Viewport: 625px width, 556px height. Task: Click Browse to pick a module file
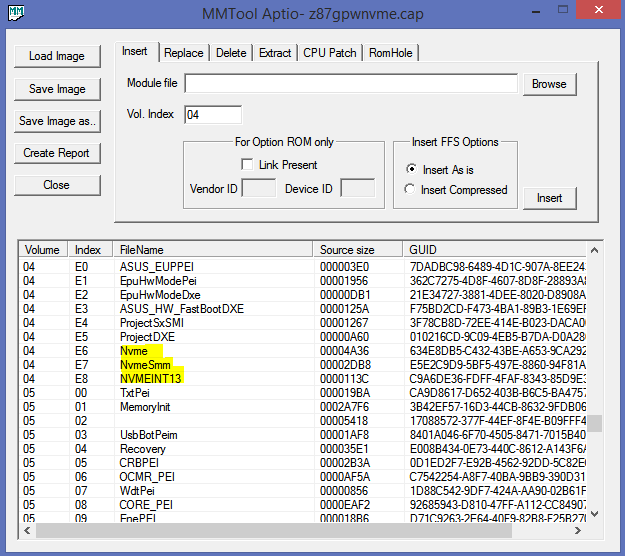(x=549, y=84)
